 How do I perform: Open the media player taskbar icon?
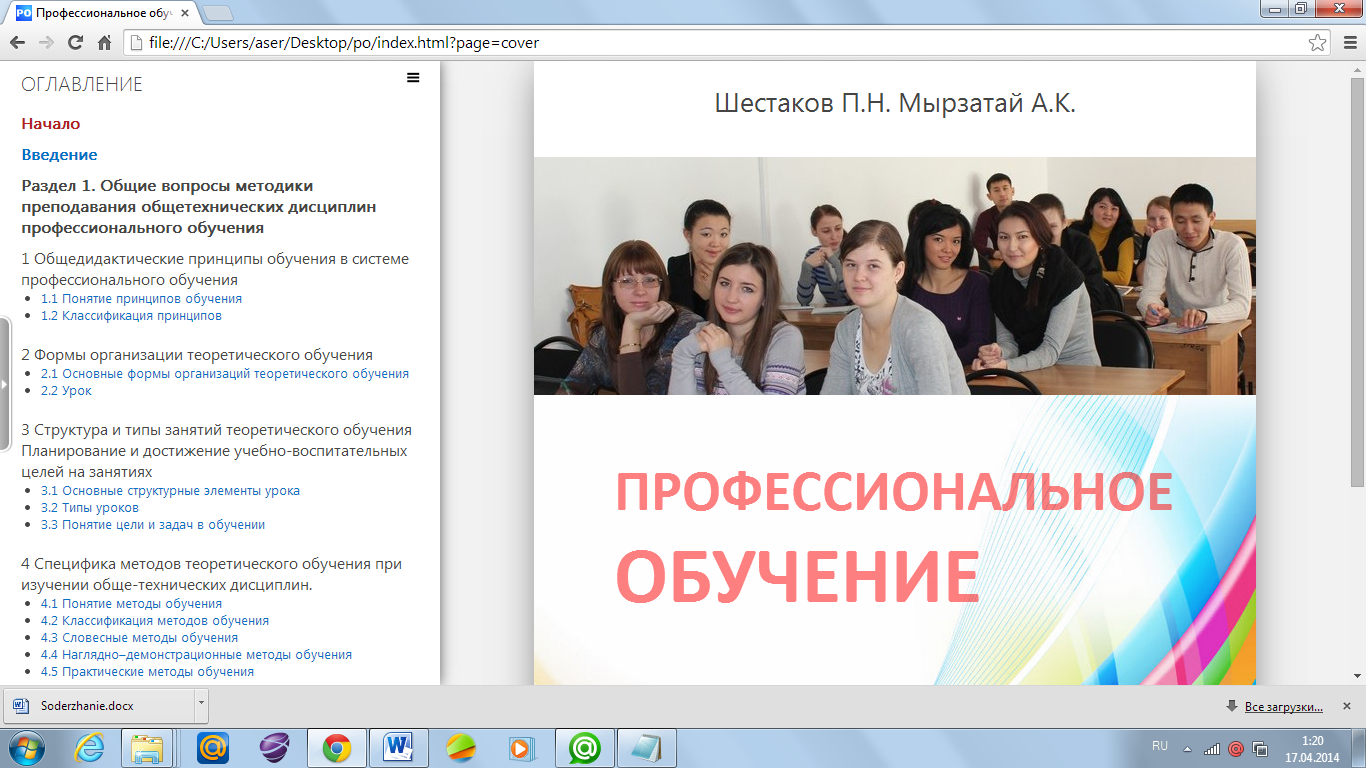[522, 747]
